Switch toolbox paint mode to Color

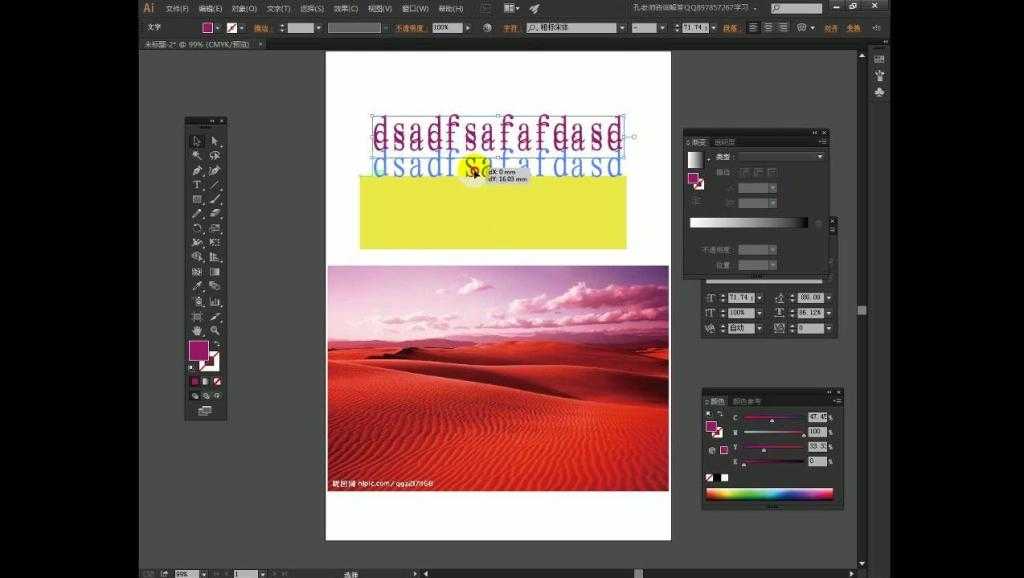click(x=195, y=381)
